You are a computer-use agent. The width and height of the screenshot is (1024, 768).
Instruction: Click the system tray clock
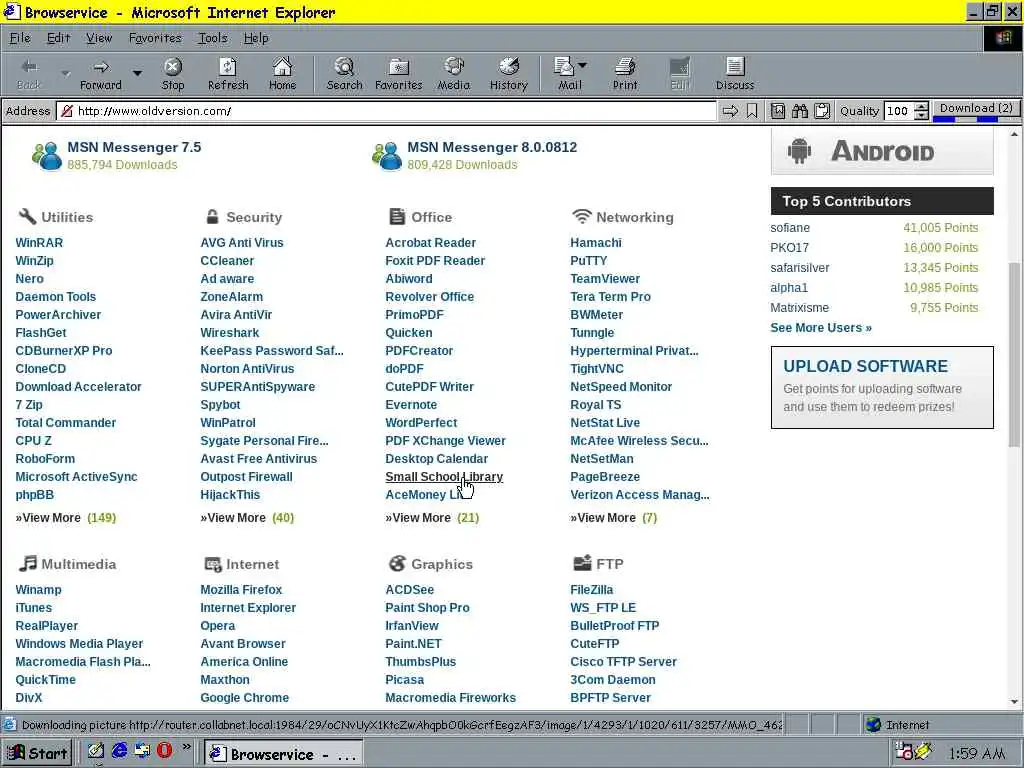click(976, 754)
